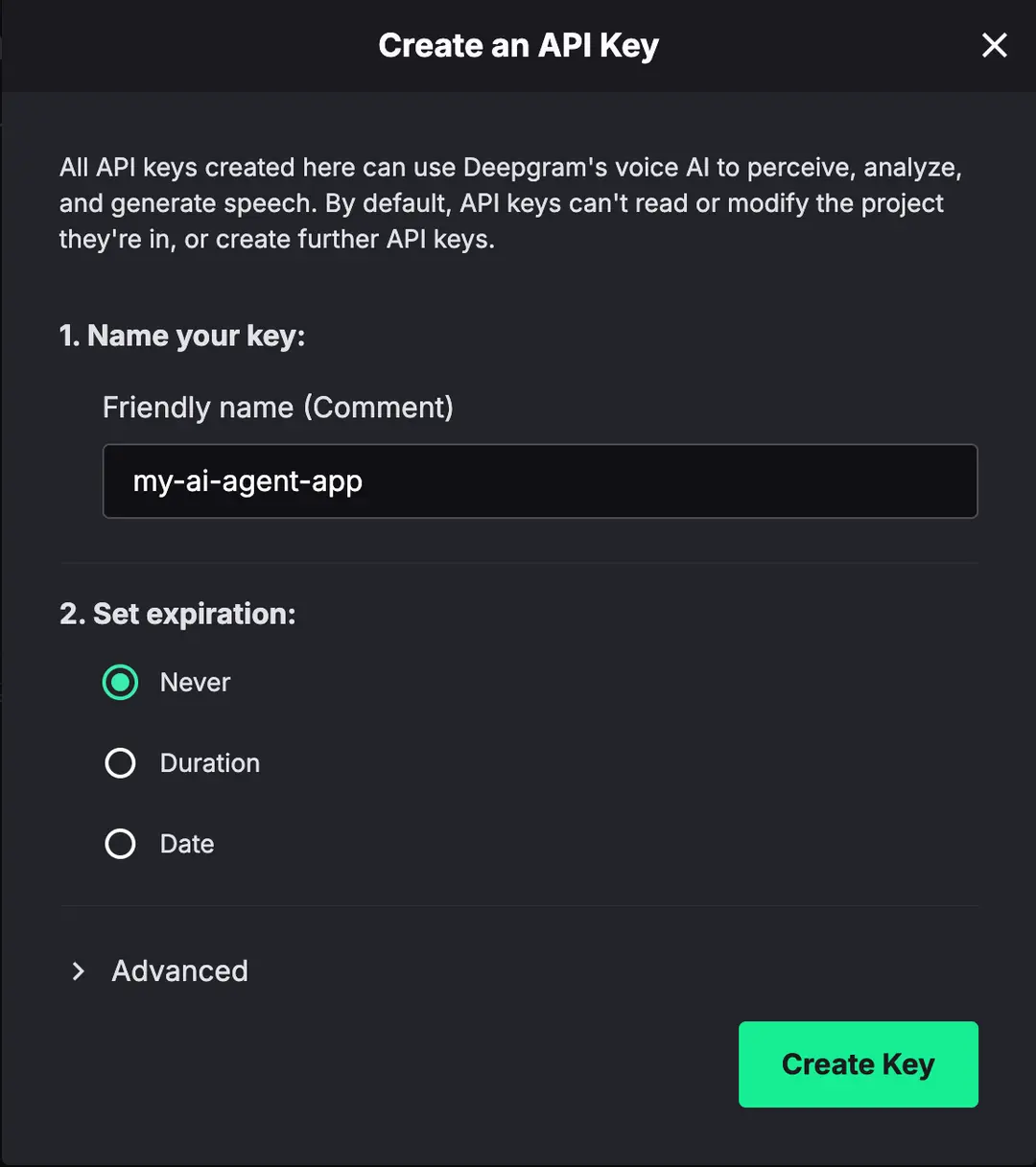The image size is (1036, 1167).
Task: Click the empty Date radio circle
Action: pyautogui.click(x=120, y=844)
